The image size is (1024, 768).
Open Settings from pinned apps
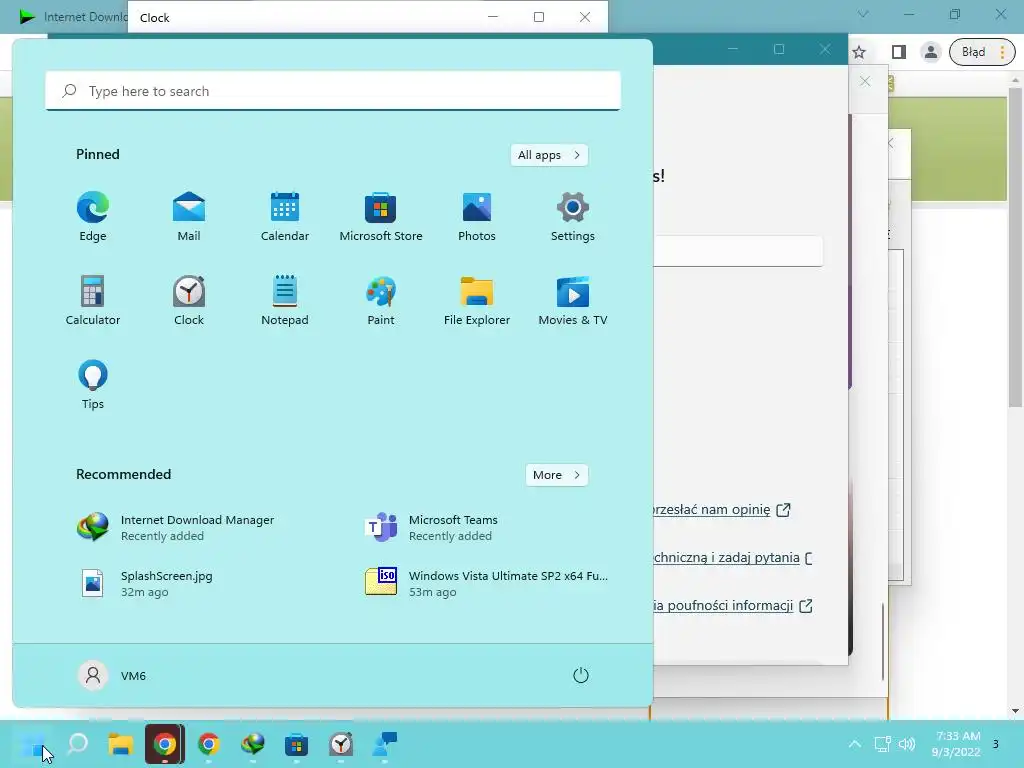tap(573, 217)
